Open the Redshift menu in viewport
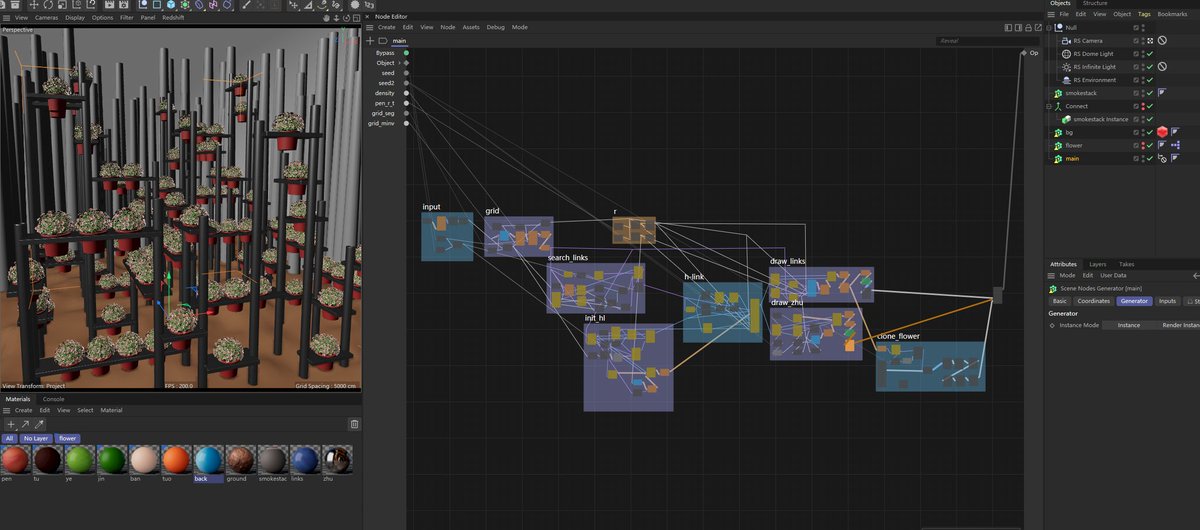This screenshot has height=530, width=1200. pyautogui.click(x=173, y=17)
